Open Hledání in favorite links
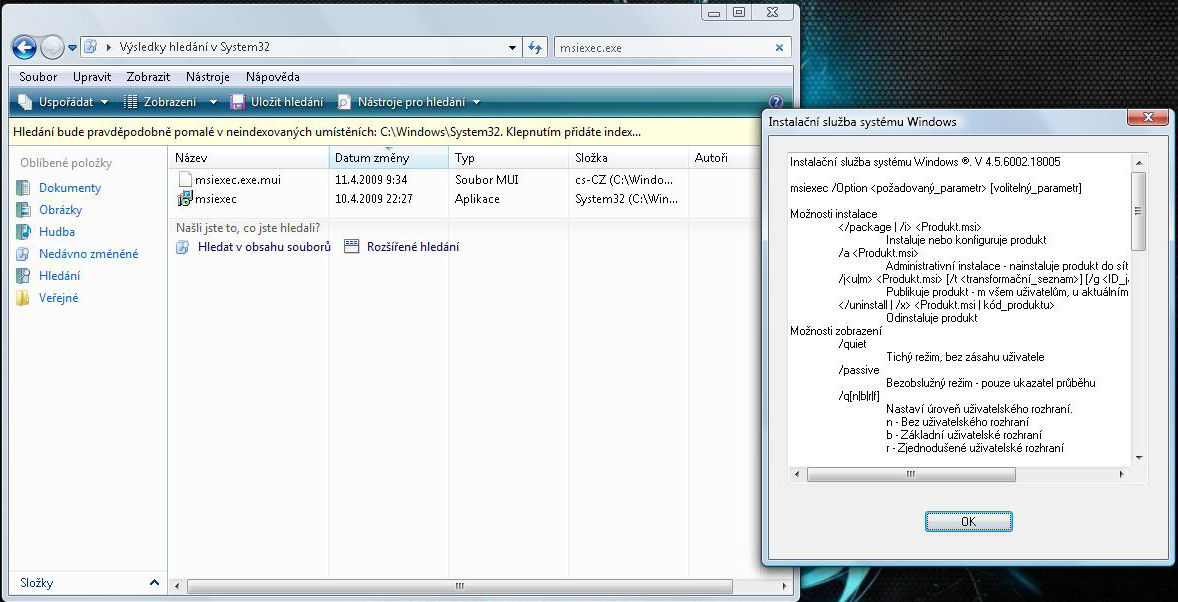The width and height of the screenshot is (1178, 602). [x=59, y=276]
